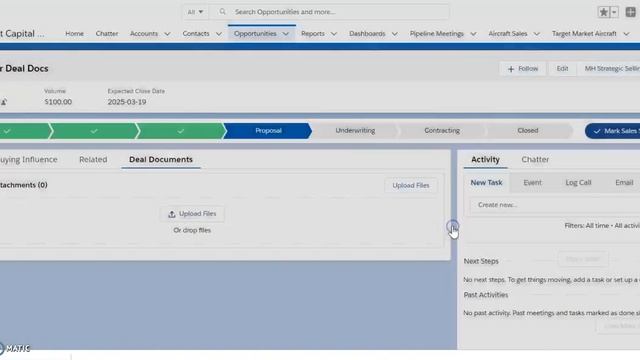This screenshot has width=640, height=360.
Task: Expand the Accounts menu chevron
Action: pos(167,34)
